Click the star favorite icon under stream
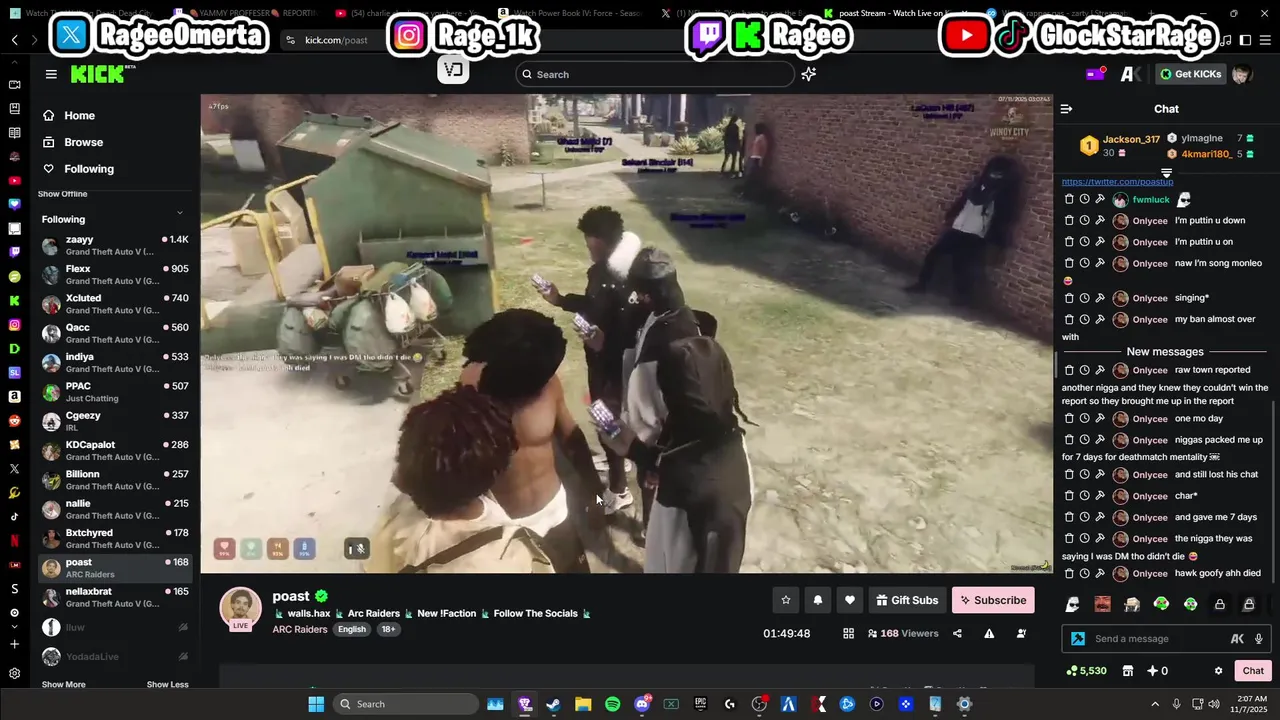The width and height of the screenshot is (1280, 720). point(786,600)
